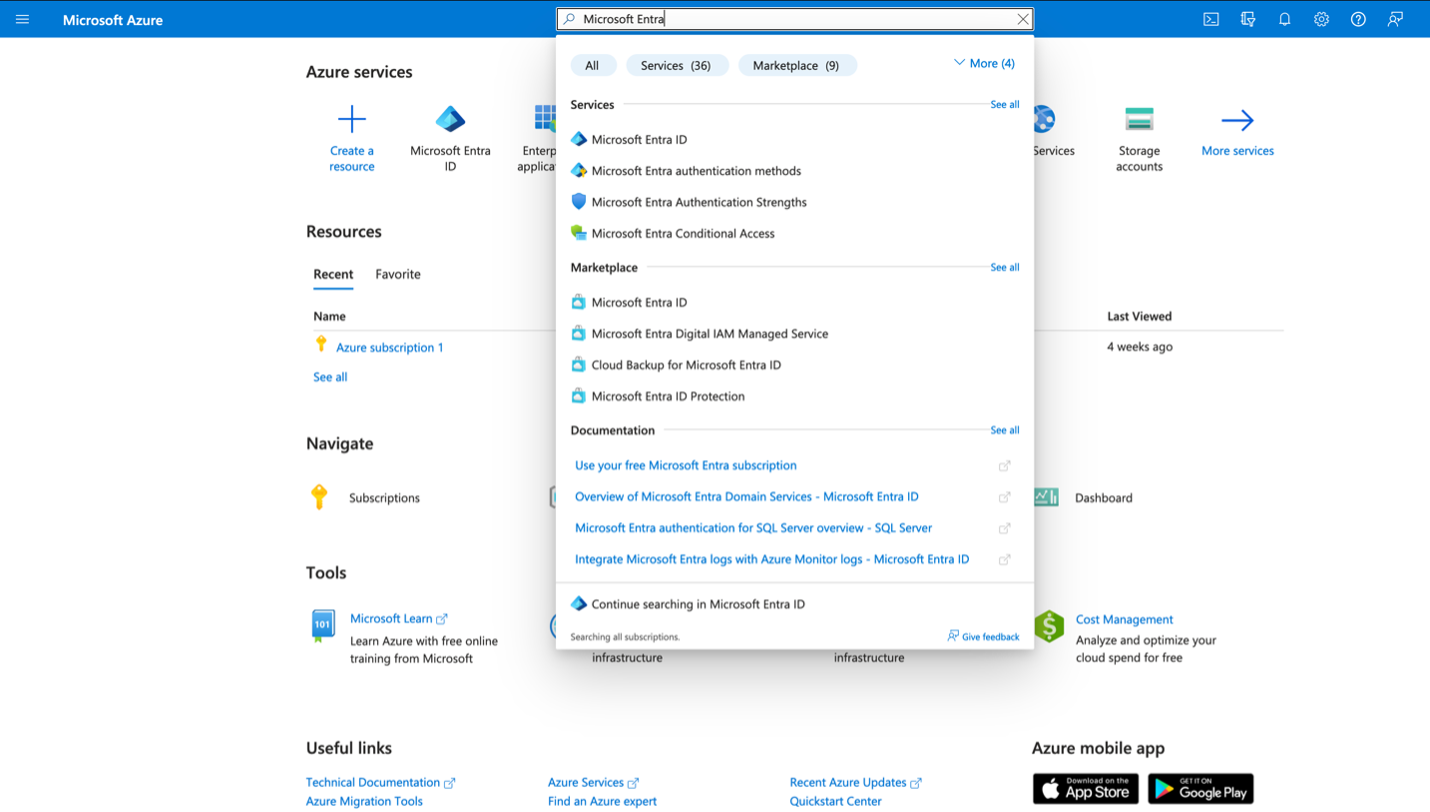
Task: Click the Download on the App Store badge
Action: point(1085,789)
